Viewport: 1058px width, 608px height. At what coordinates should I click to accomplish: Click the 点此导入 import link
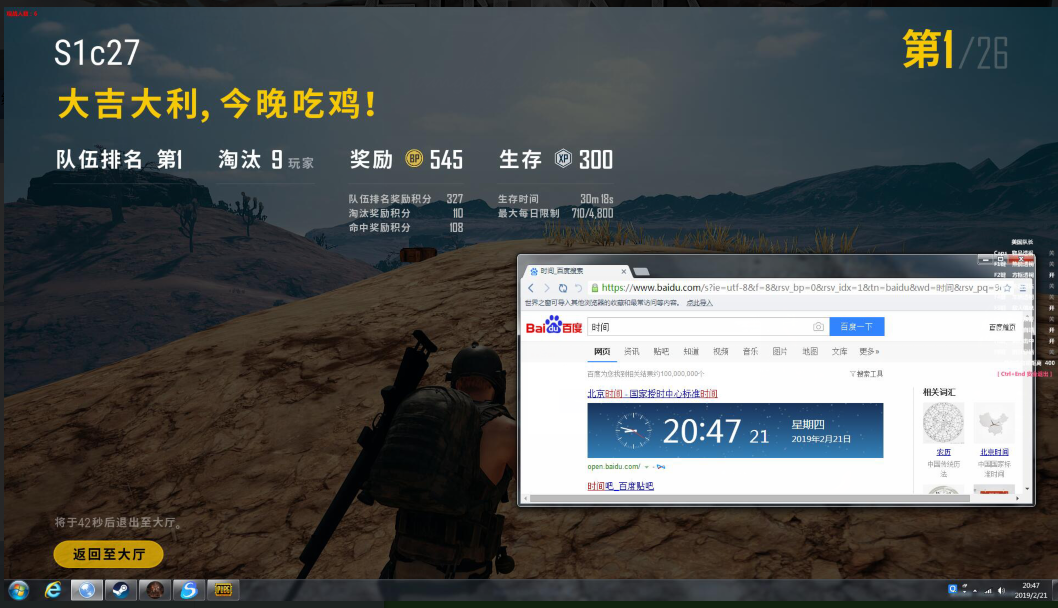(x=700, y=303)
